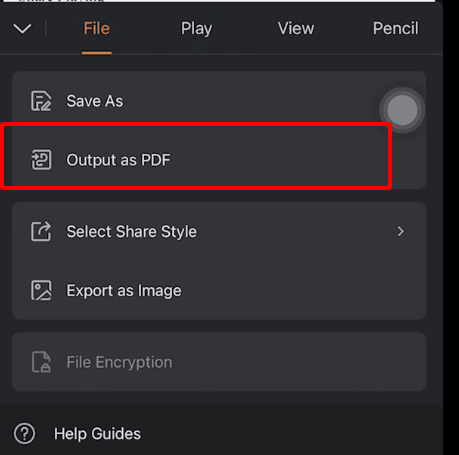Open the Help Guides link
This screenshot has width=459, height=455.
[97, 434]
